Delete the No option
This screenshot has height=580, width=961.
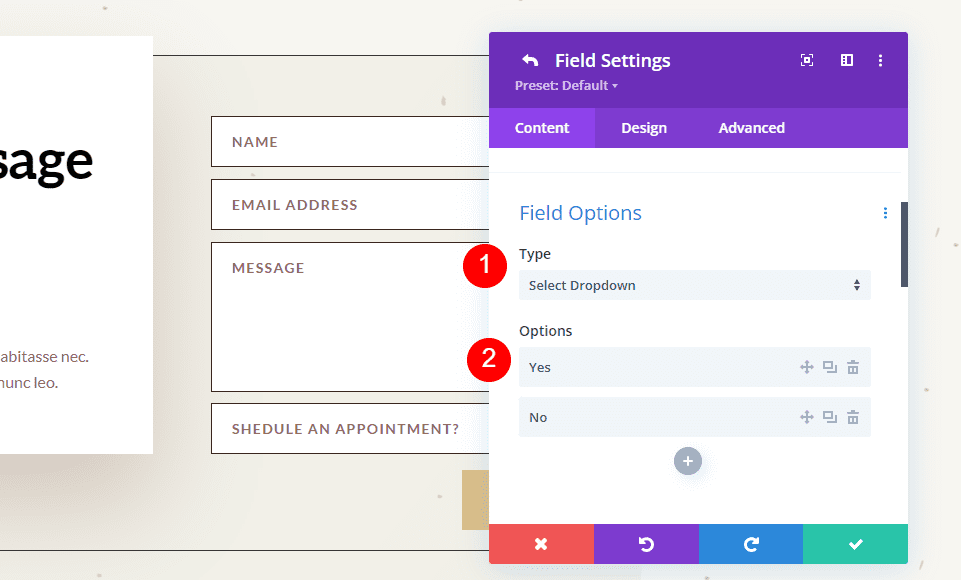[852, 417]
